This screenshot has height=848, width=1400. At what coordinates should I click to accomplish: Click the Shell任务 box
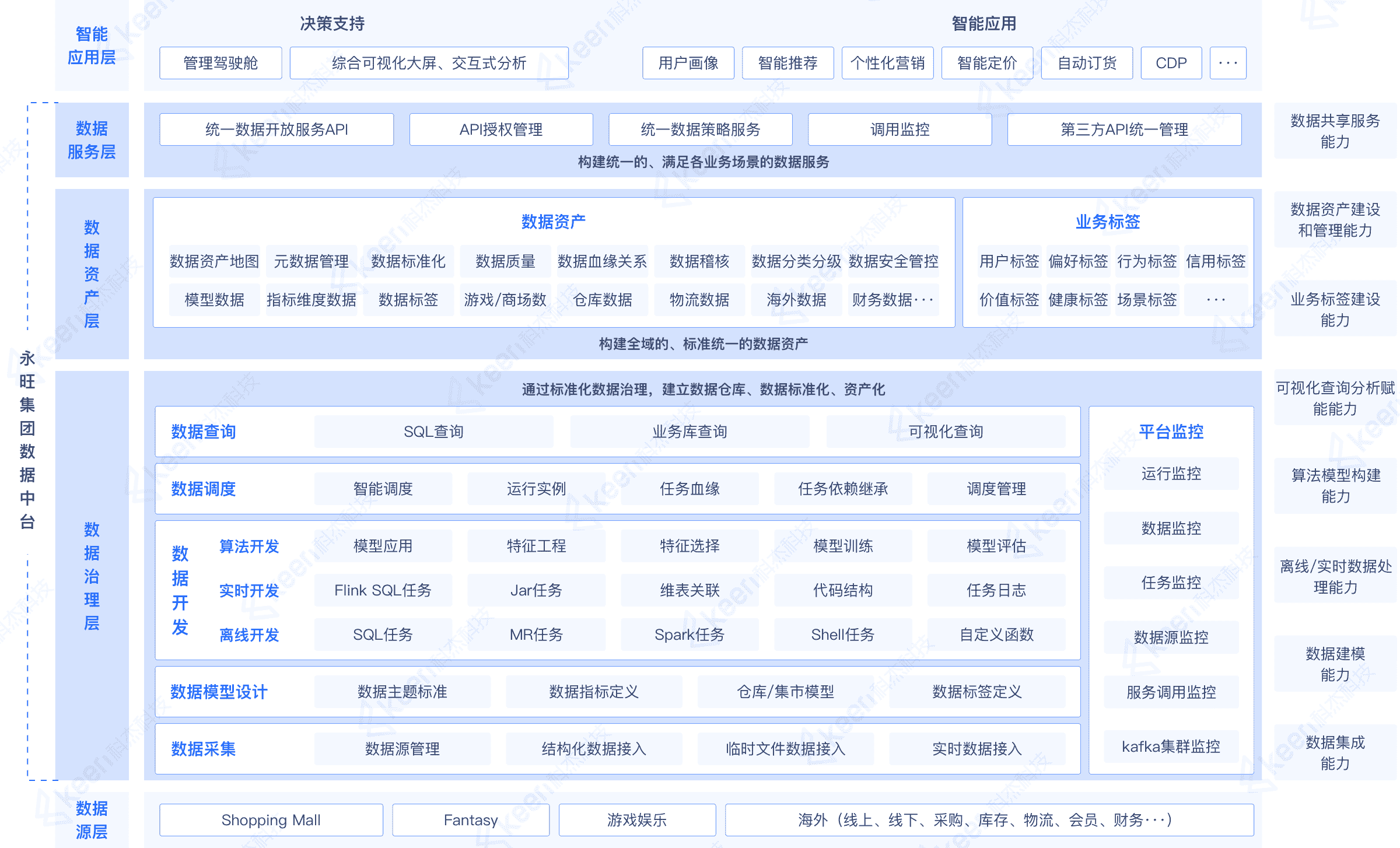843,635
